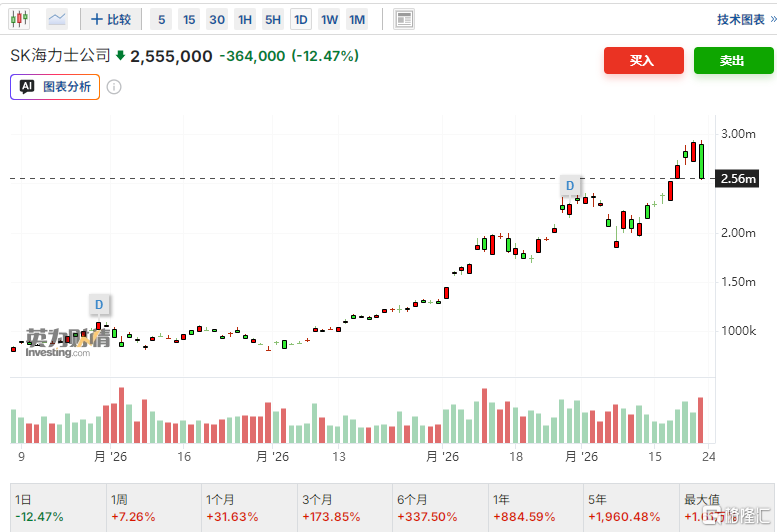The width and height of the screenshot is (777, 532).
Task: Select the 1个月 range showing +31.63%
Action: coord(249,508)
